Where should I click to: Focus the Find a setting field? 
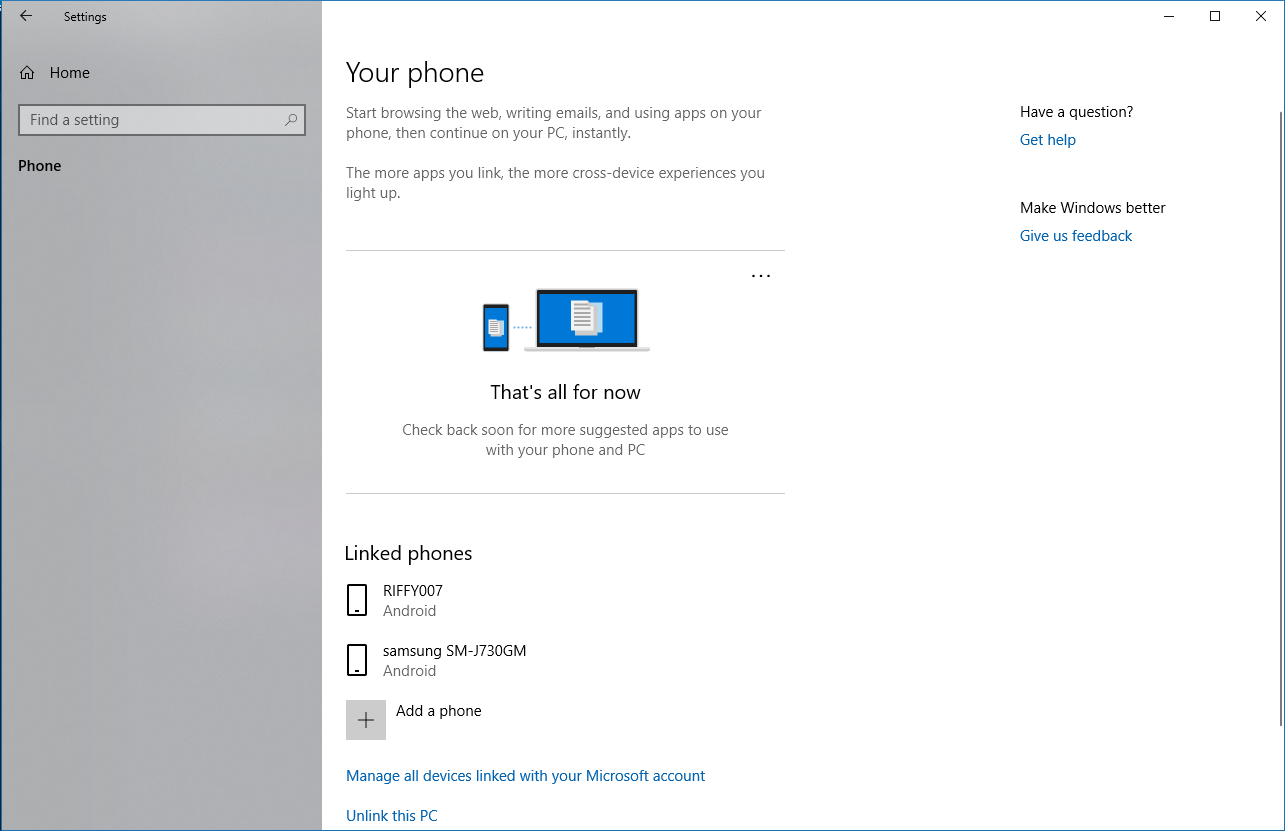(162, 120)
